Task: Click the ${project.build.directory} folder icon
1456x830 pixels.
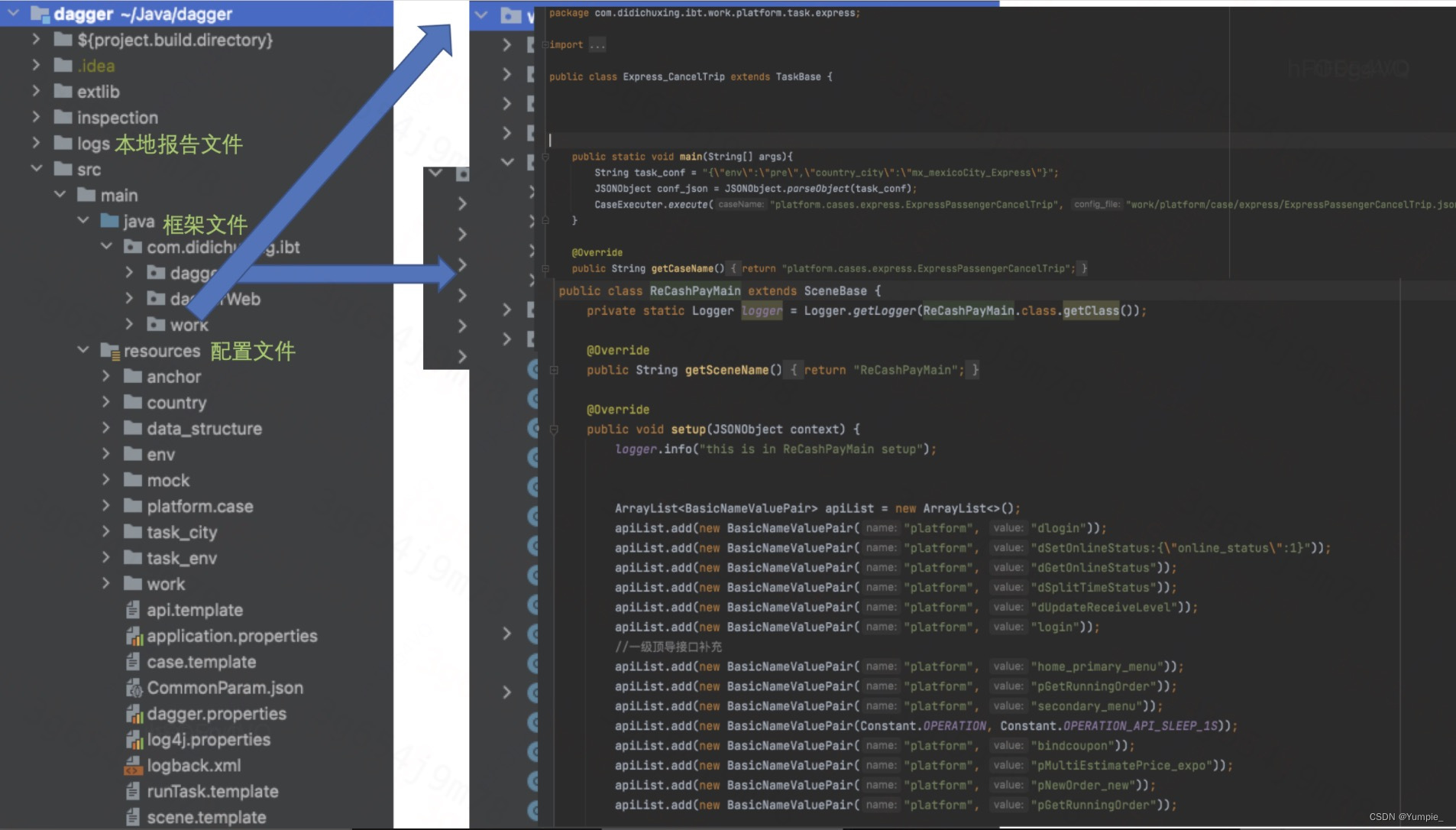Action: point(63,40)
